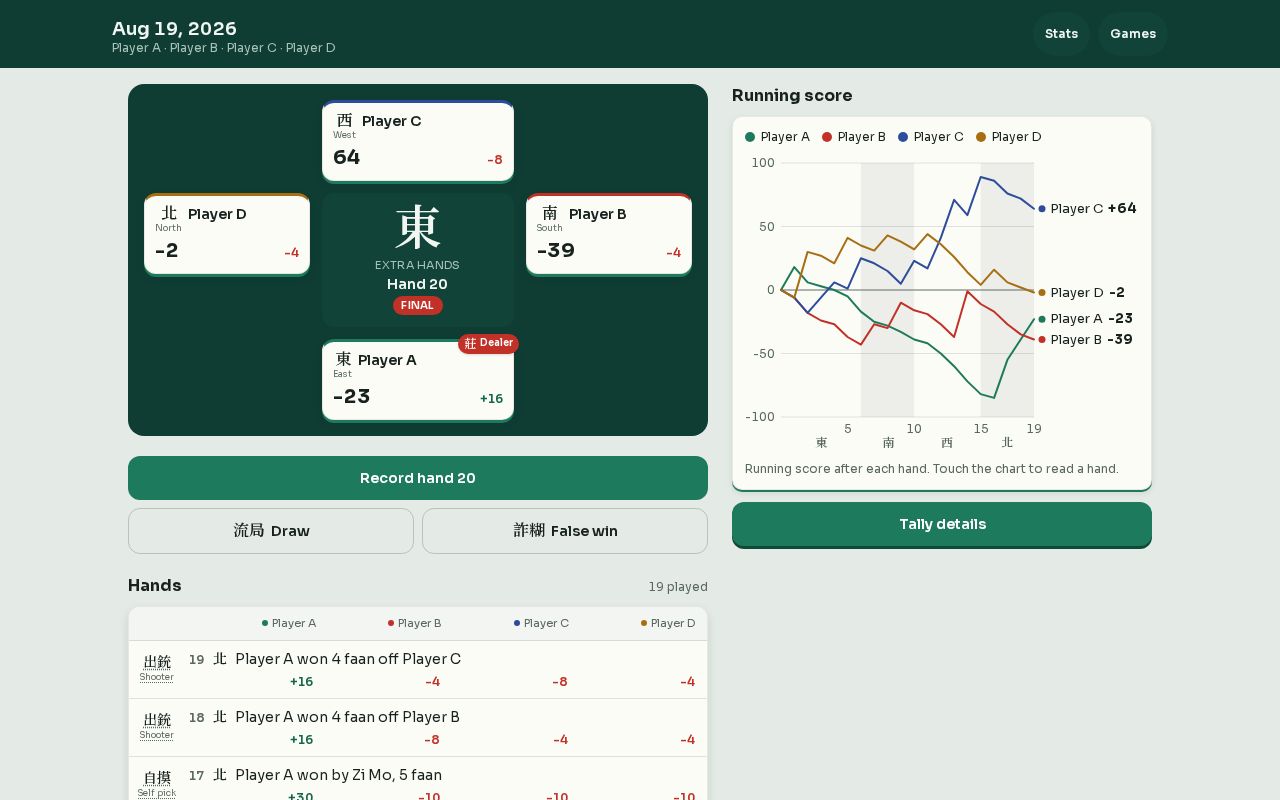Click the 自摸 Self pick icon for hand 17
The height and width of the screenshot is (800, 1280).
(157, 784)
